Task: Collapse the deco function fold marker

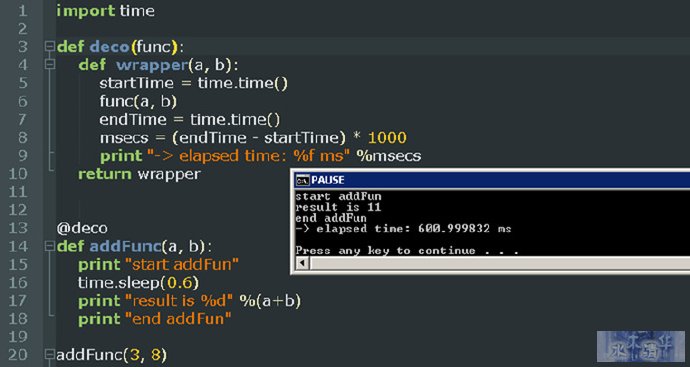Action: [x=50, y=46]
